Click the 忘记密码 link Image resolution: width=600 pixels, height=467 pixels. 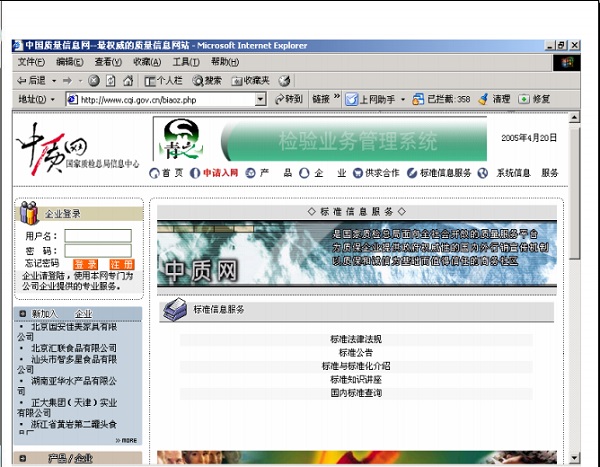42,263
